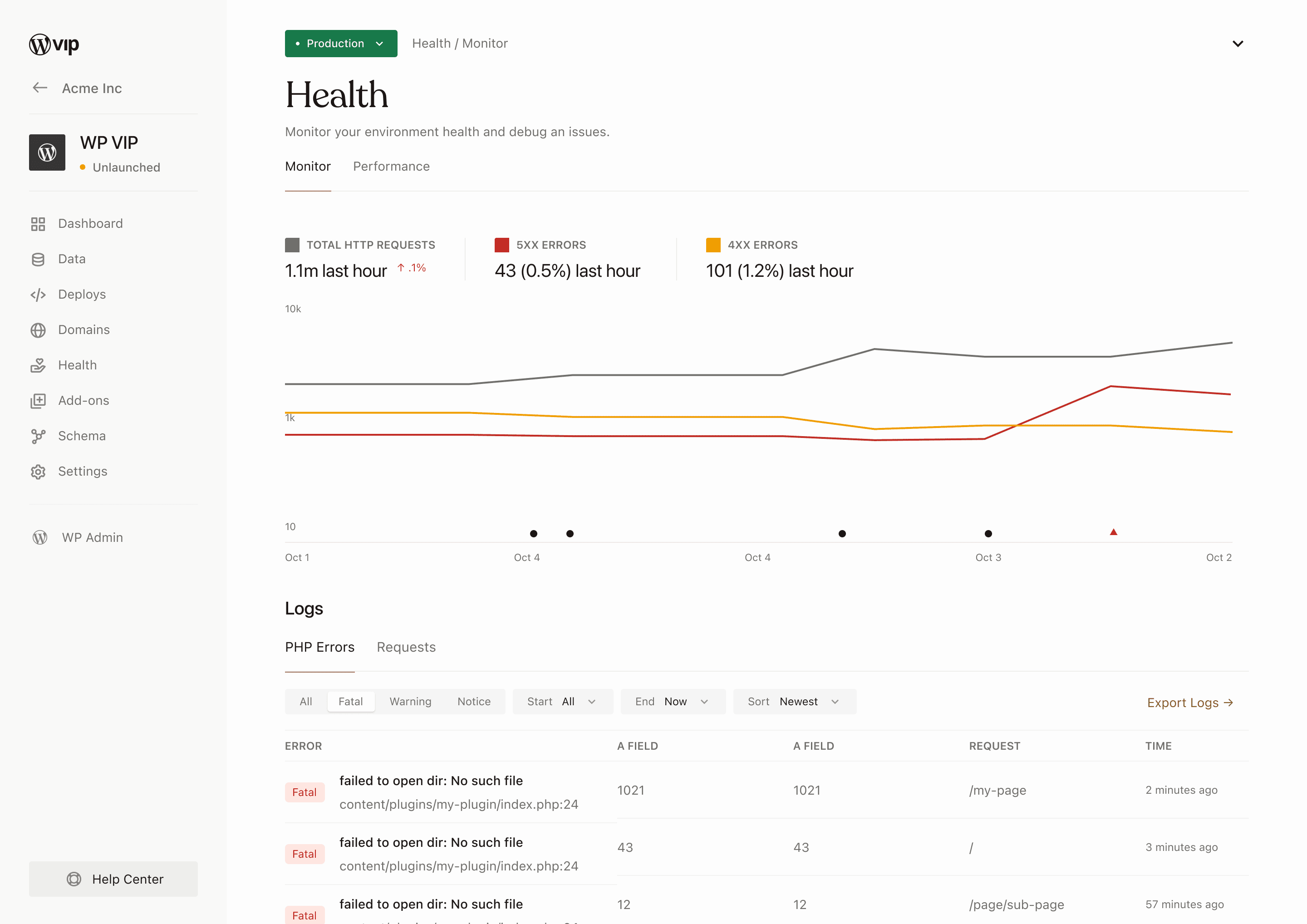This screenshot has width=1307, height=924.
Task: Click the WP Admin icon in sidebar
Action: point(39,537)
